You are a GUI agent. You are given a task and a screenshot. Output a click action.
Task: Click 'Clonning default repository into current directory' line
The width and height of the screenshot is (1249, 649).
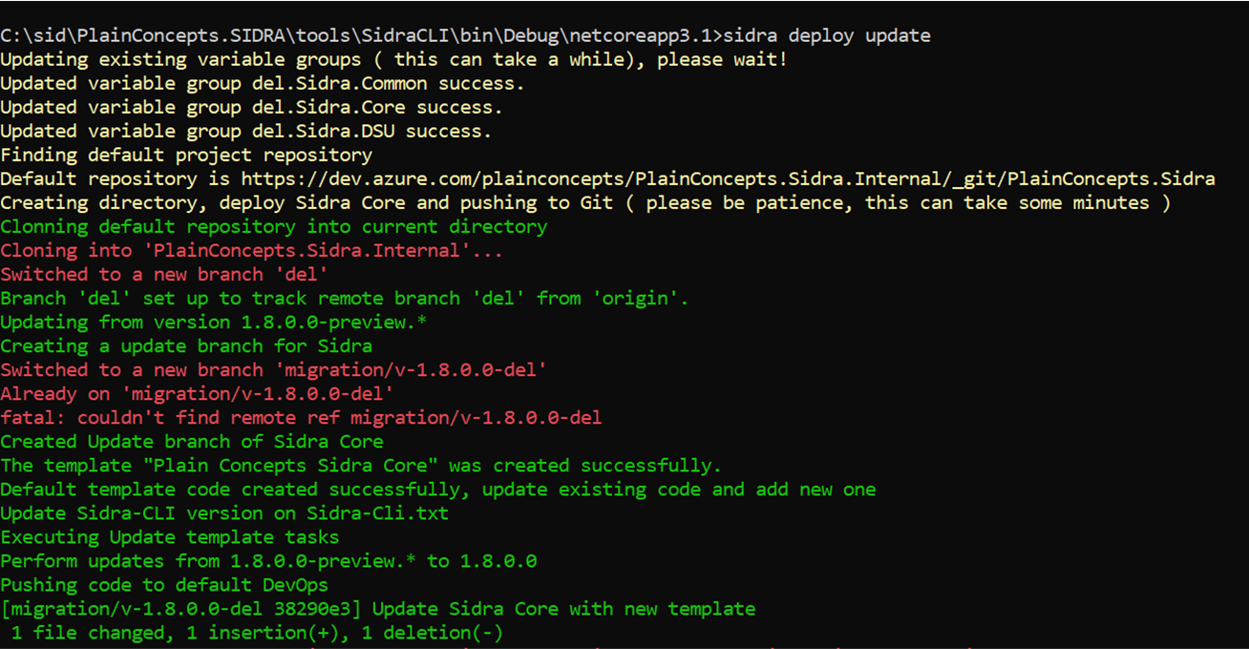coord(273,227)
